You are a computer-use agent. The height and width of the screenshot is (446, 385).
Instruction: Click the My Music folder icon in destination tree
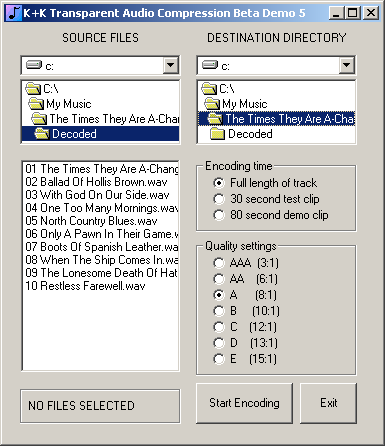point(212,104)
